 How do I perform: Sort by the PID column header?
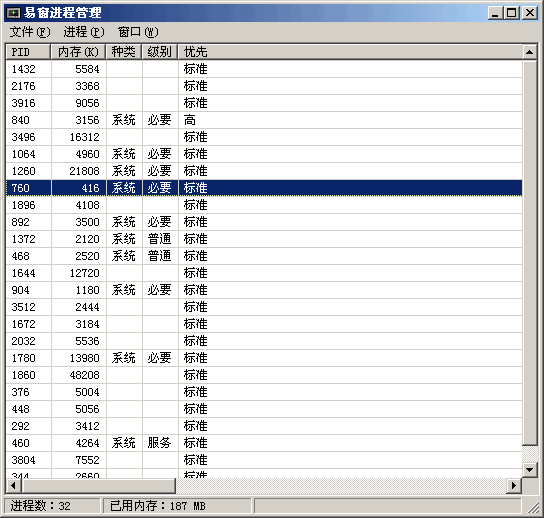pos(28,52)
